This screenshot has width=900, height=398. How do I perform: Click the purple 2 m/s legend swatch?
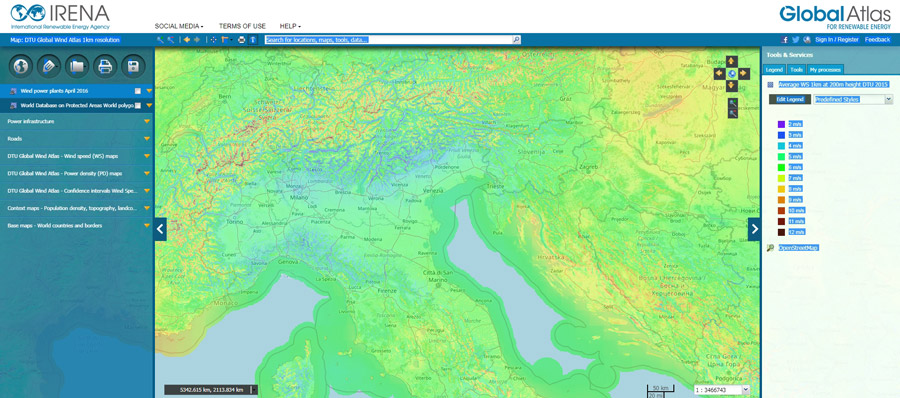(781, 124)
